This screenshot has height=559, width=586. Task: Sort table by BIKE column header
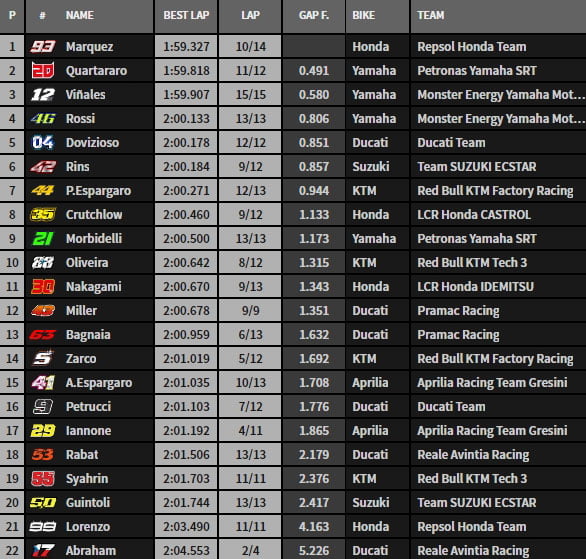[x=377, y=15]
